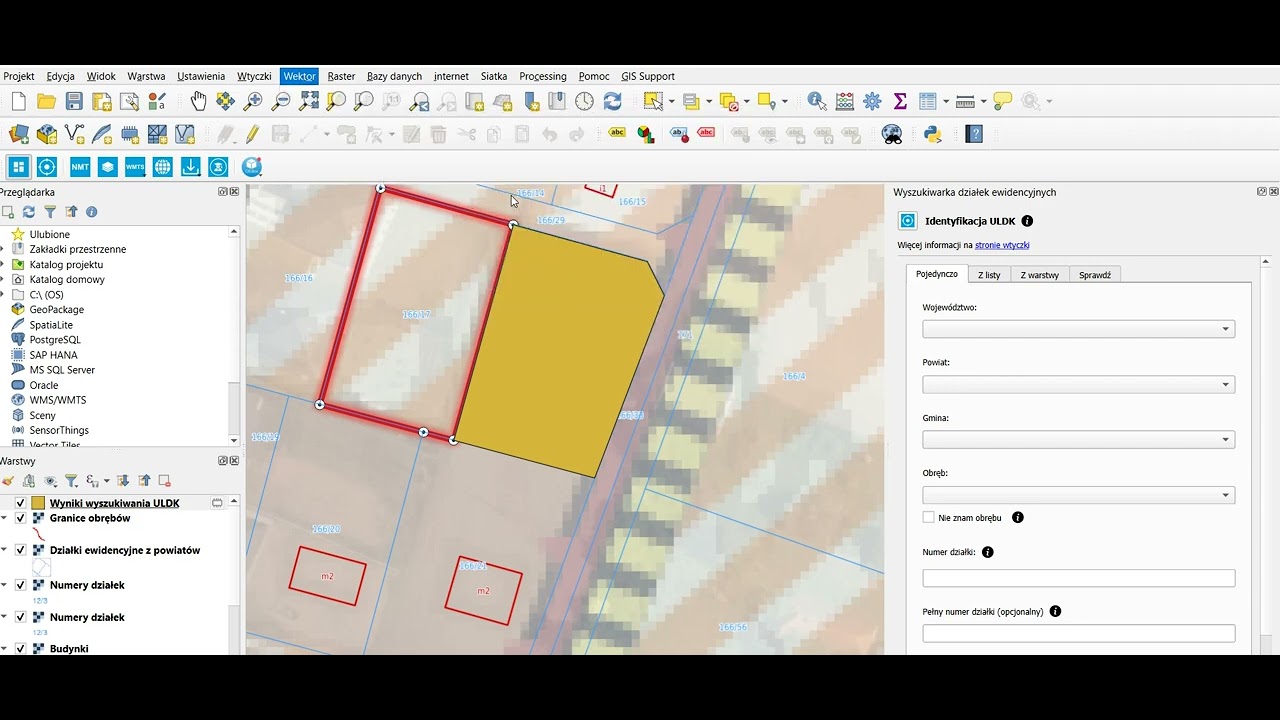
Task: Toggle Wyniki wyszukiwania ULDK layer visibility
Action: 20,503
